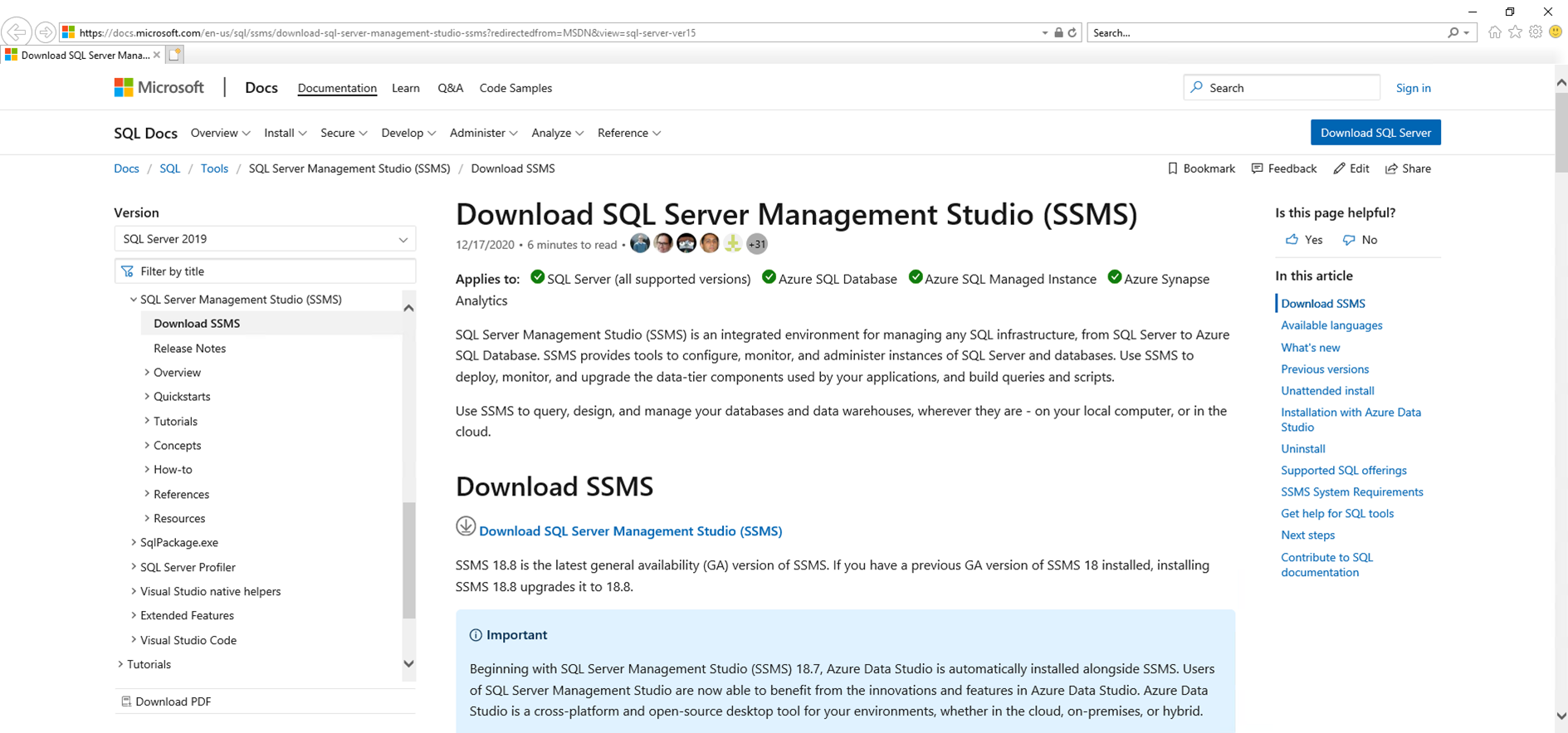Open the Learn tab in Docs header

point(406,88)
